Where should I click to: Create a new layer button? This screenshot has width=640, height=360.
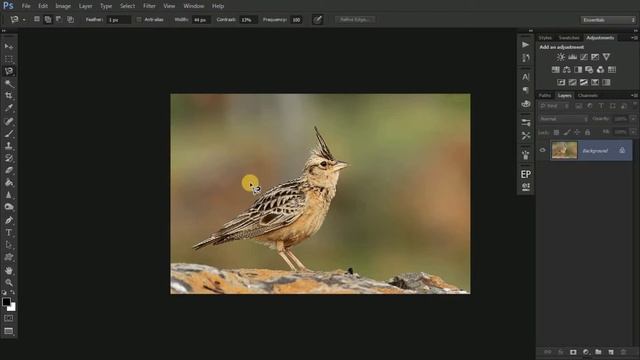click(x=611, y=352)
